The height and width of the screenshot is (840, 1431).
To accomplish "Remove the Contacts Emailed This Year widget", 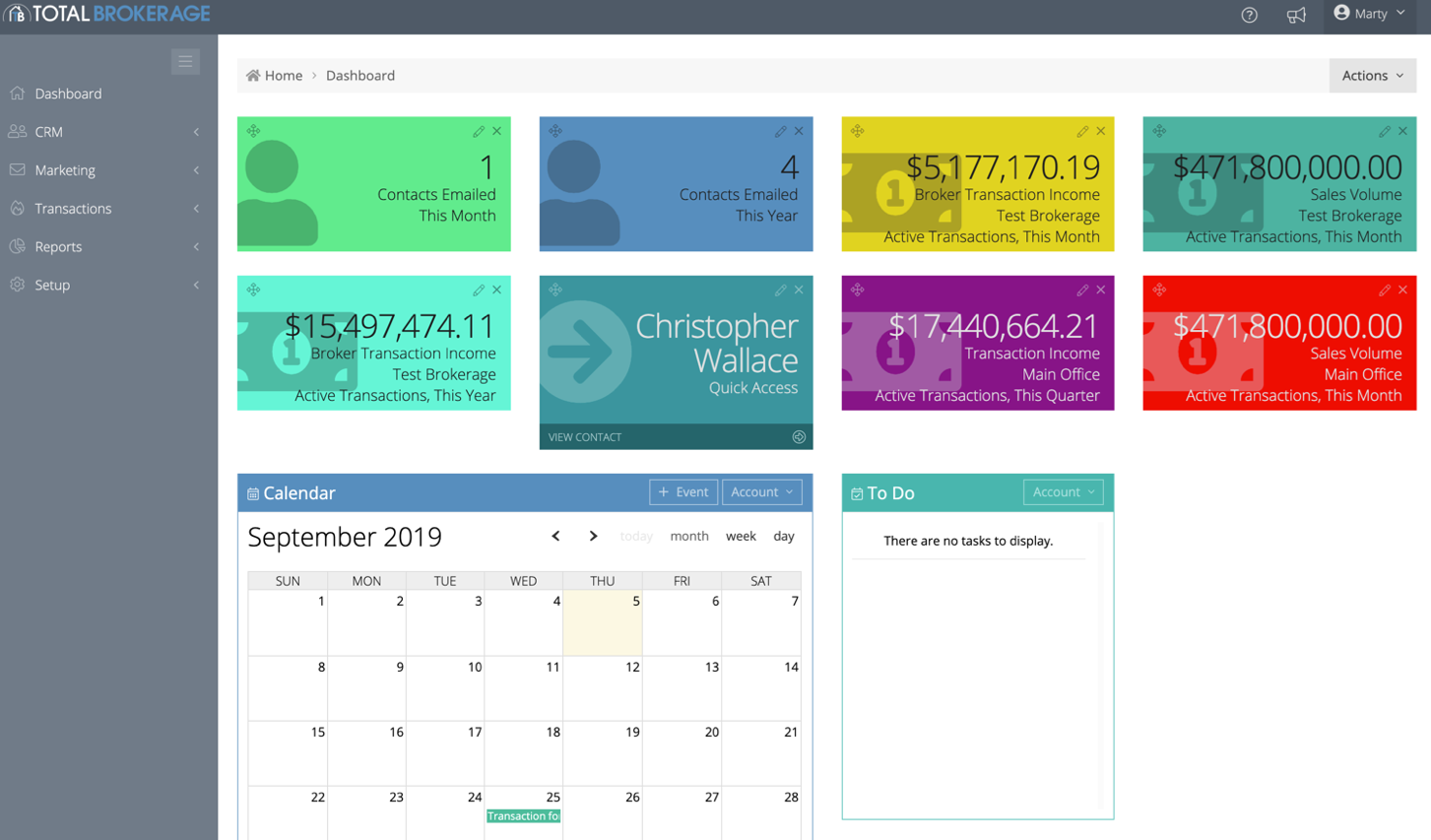I will [x=799, y=131].
